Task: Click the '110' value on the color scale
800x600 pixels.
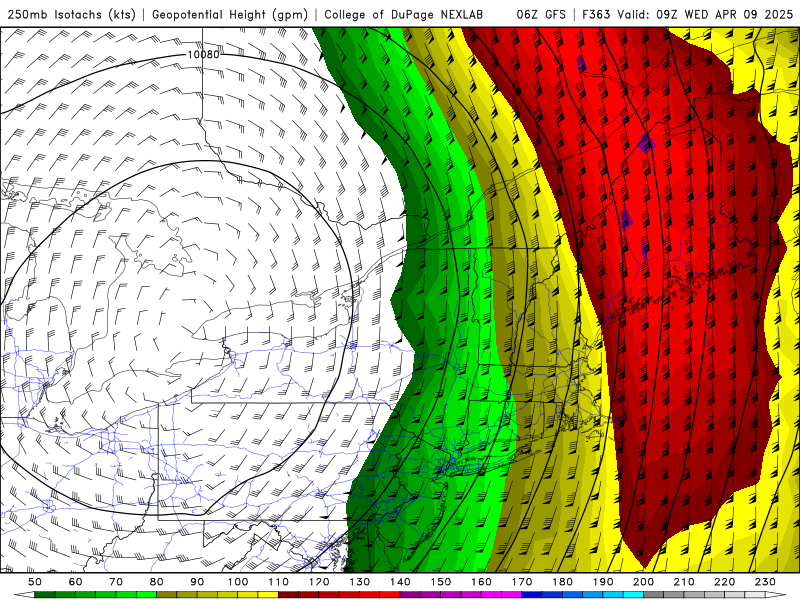Action: pyautogui.click(x=279, y=582)
